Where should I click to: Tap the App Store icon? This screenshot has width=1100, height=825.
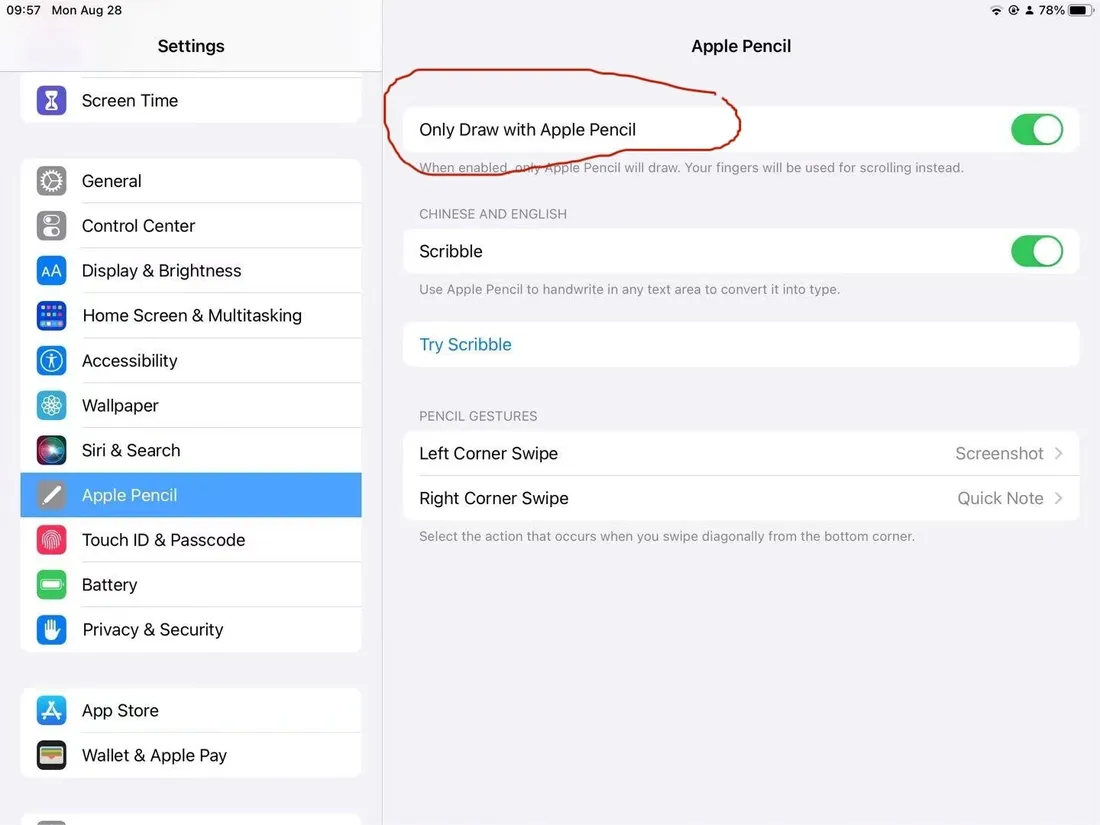click(x=51, y=711)
